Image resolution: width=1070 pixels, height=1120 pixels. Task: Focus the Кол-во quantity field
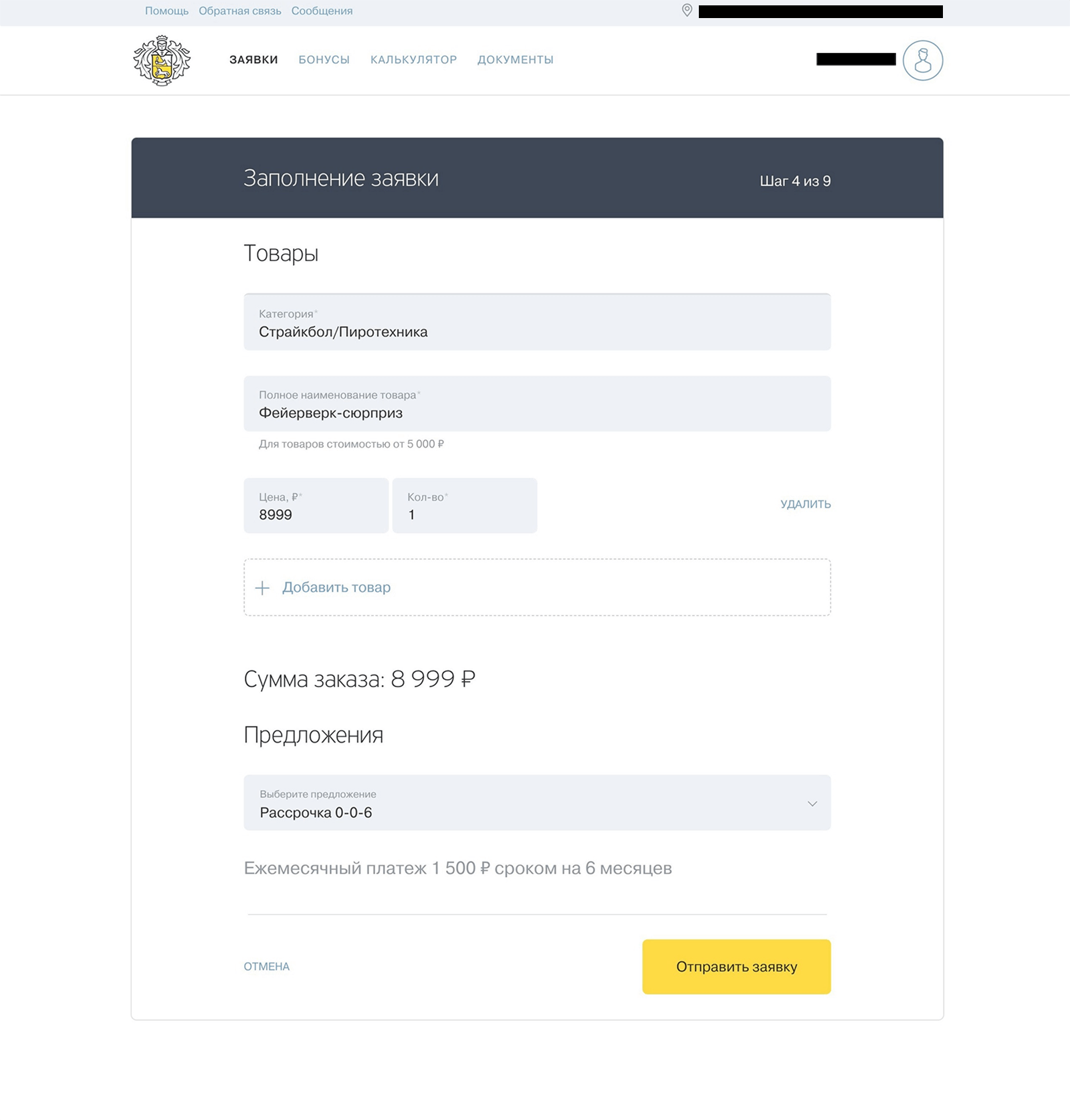pos(465,506)
